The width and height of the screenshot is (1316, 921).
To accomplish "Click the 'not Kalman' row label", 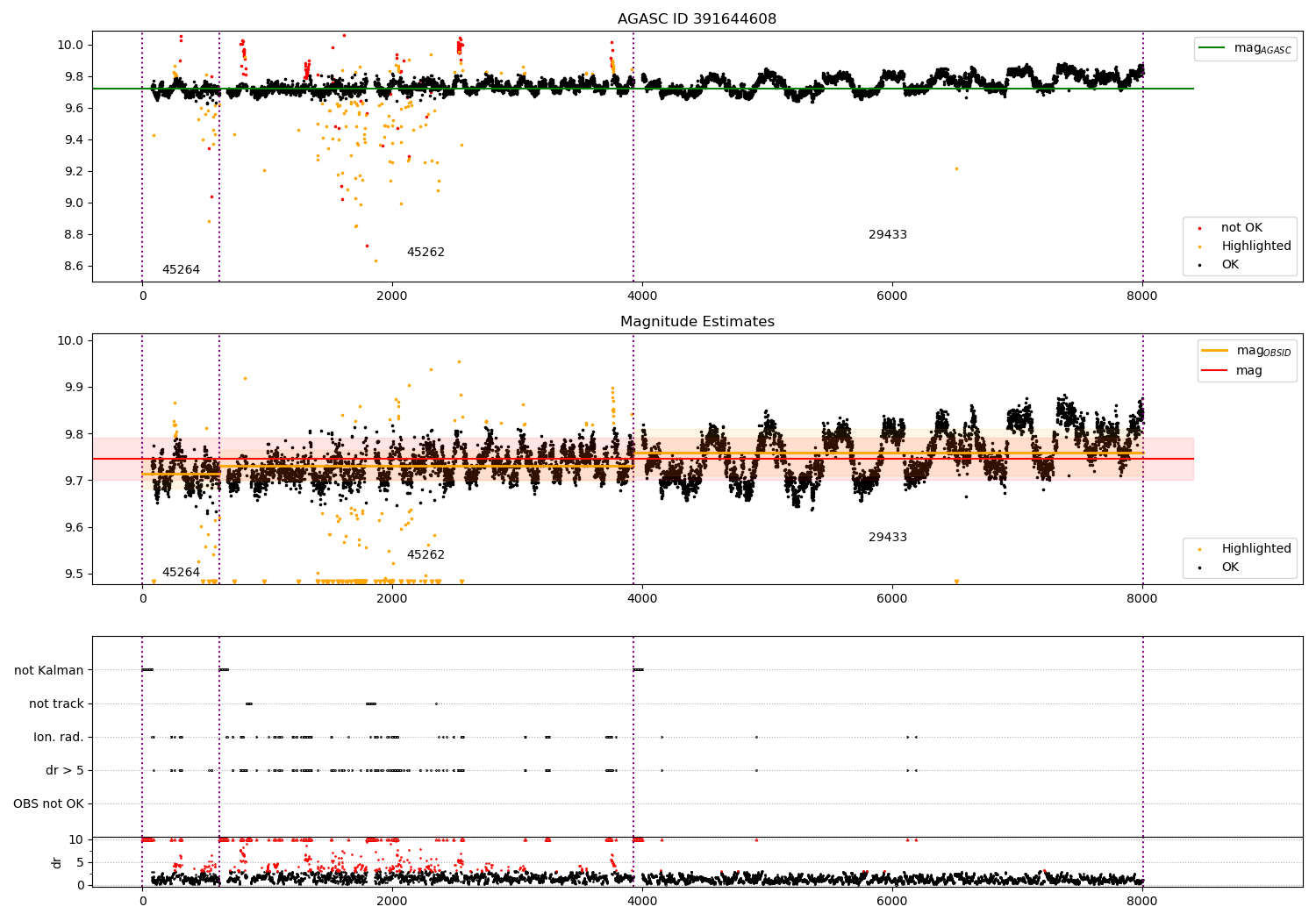I will pos(49,670).
